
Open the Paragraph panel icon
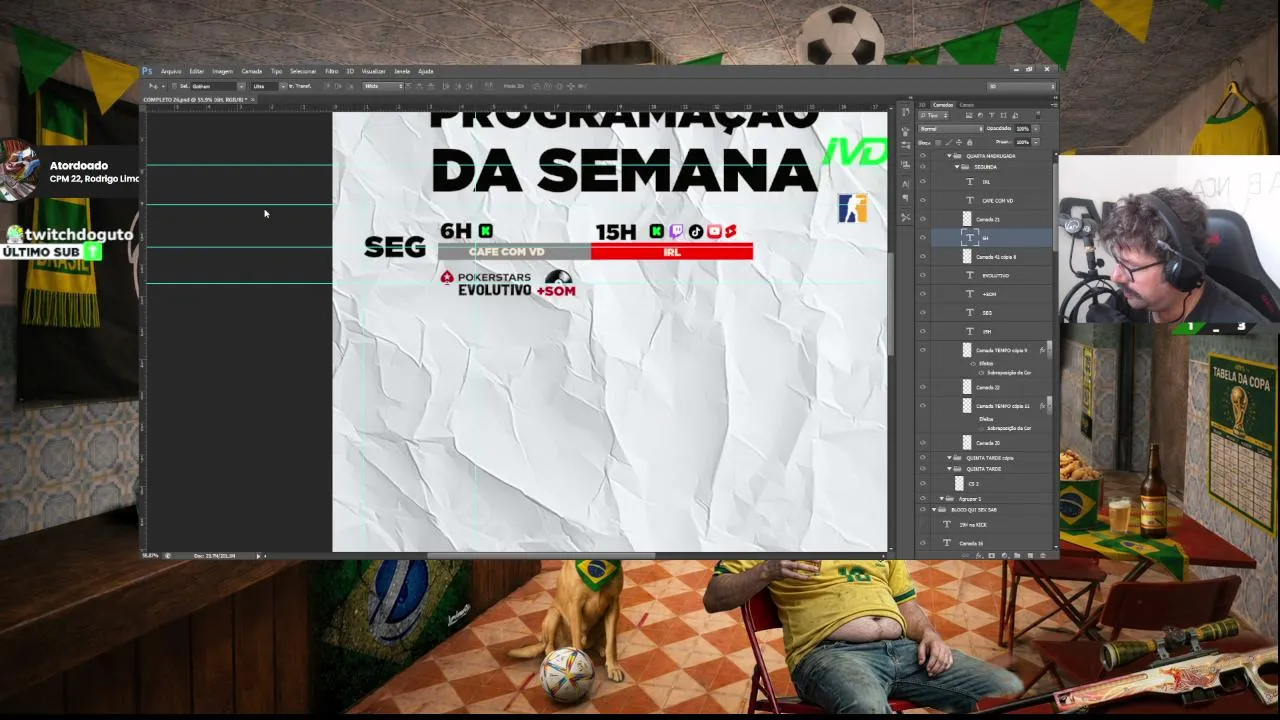pyautogui.click(x=906, y=200)
